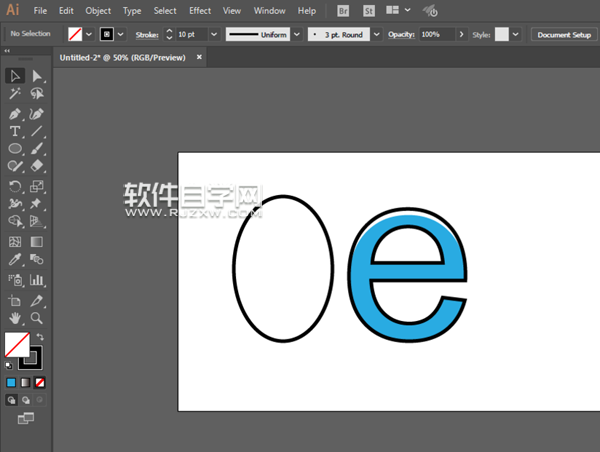Select the Zoom tool
Image resolution: width=600 pixels, height=452 pixels.
coord(37,318)
